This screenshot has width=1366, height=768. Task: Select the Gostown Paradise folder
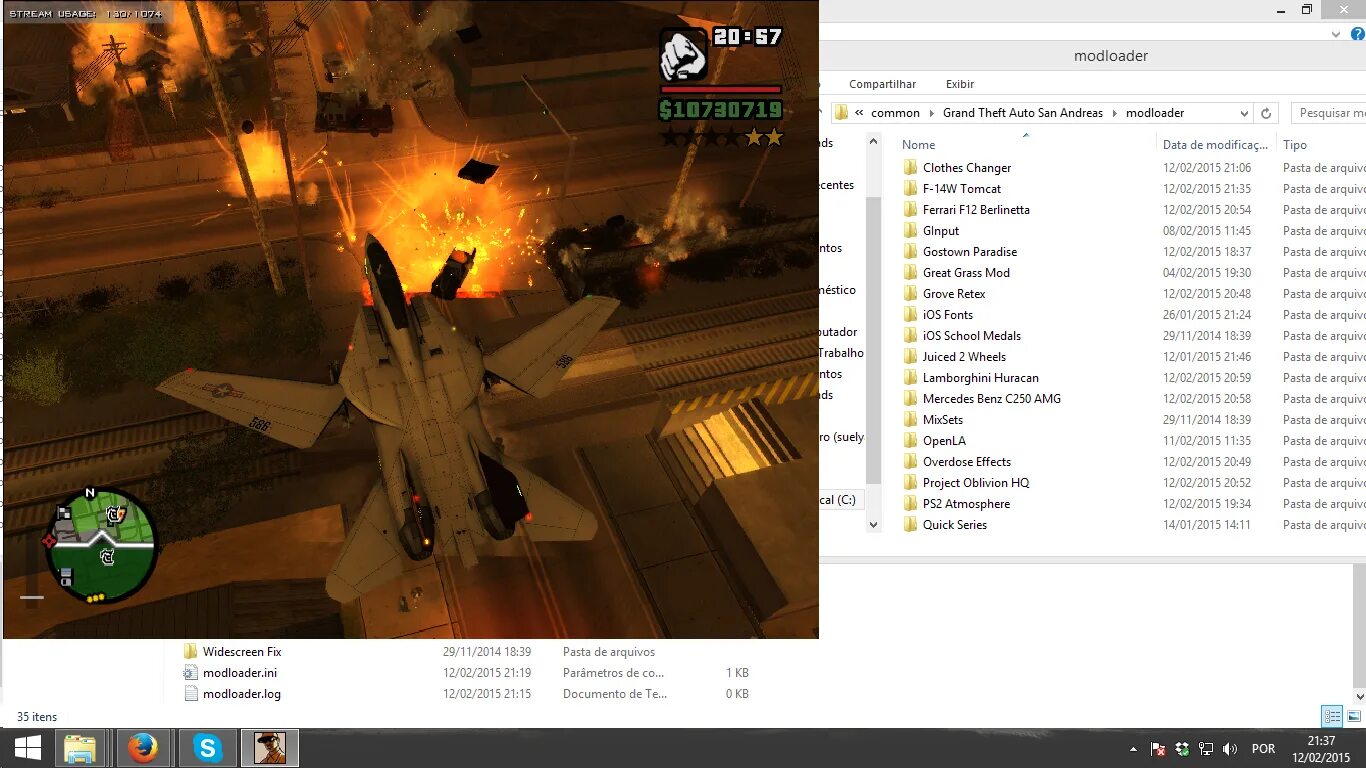click(x=970, y=252)
